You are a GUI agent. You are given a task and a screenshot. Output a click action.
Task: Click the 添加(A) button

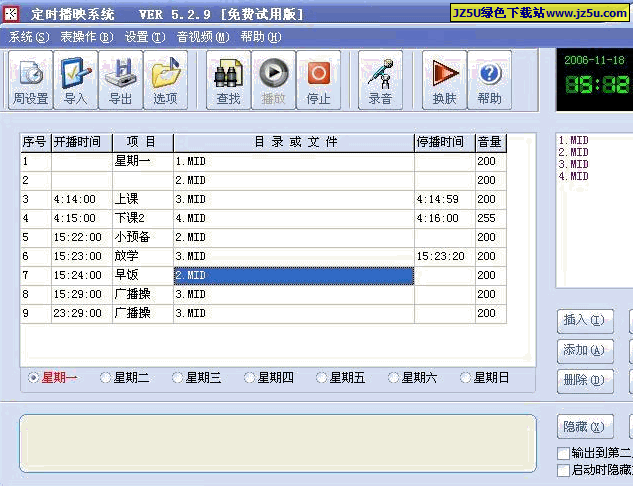[585, 350]
